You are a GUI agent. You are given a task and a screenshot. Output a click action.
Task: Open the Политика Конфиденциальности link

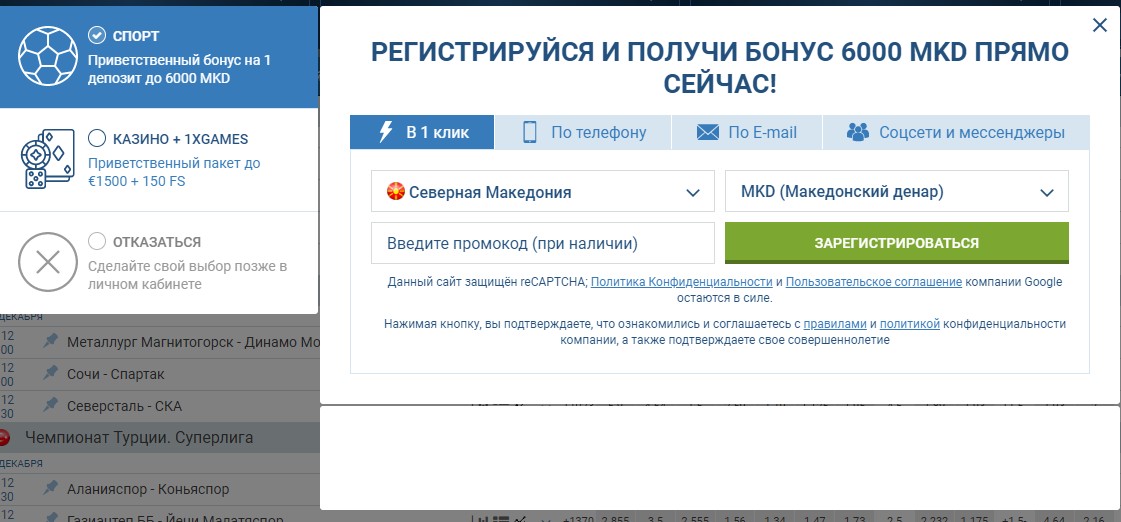[x=681, y=282]
